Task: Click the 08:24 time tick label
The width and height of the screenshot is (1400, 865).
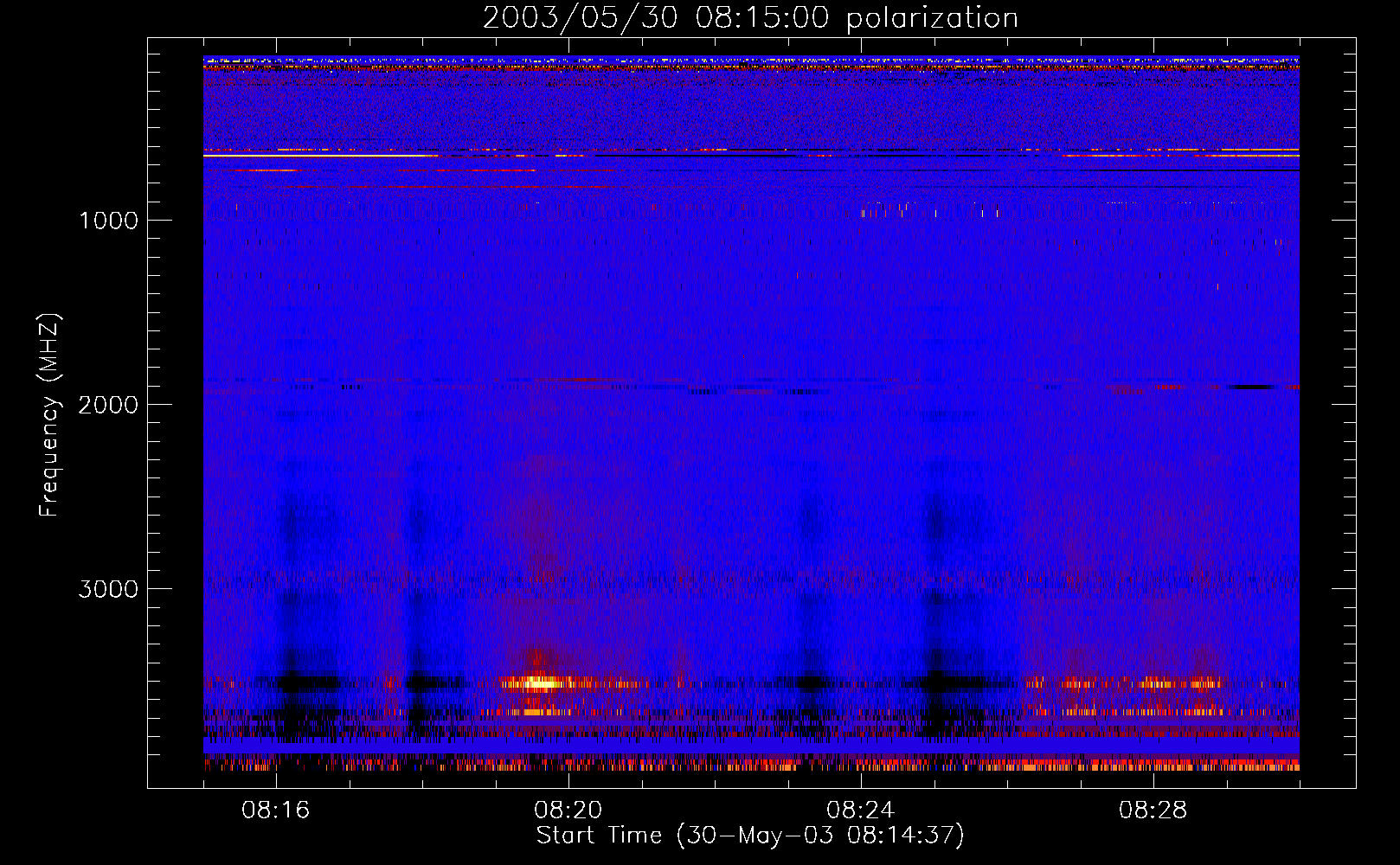Action: pyautogui.click(x=861, y=811)
